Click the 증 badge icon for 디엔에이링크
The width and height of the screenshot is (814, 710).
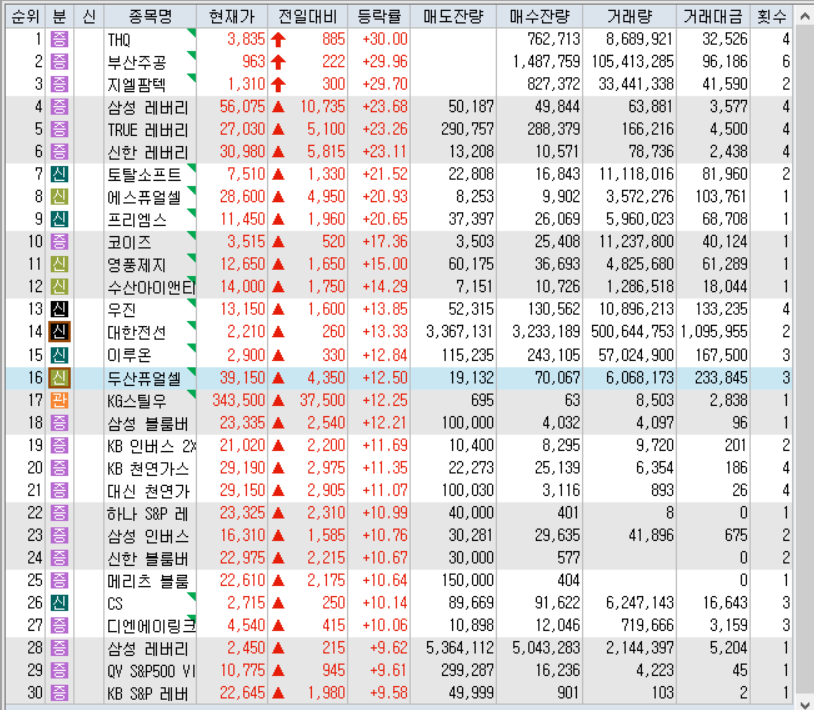coord(59,626)
